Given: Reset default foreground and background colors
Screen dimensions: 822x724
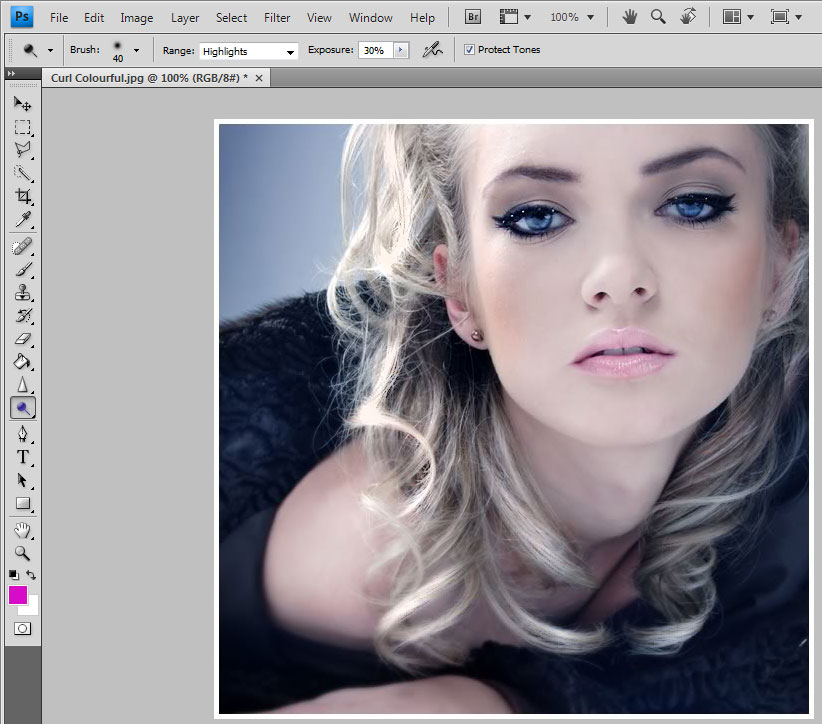Looking at the screenshot, I should [x=14, y=575].
